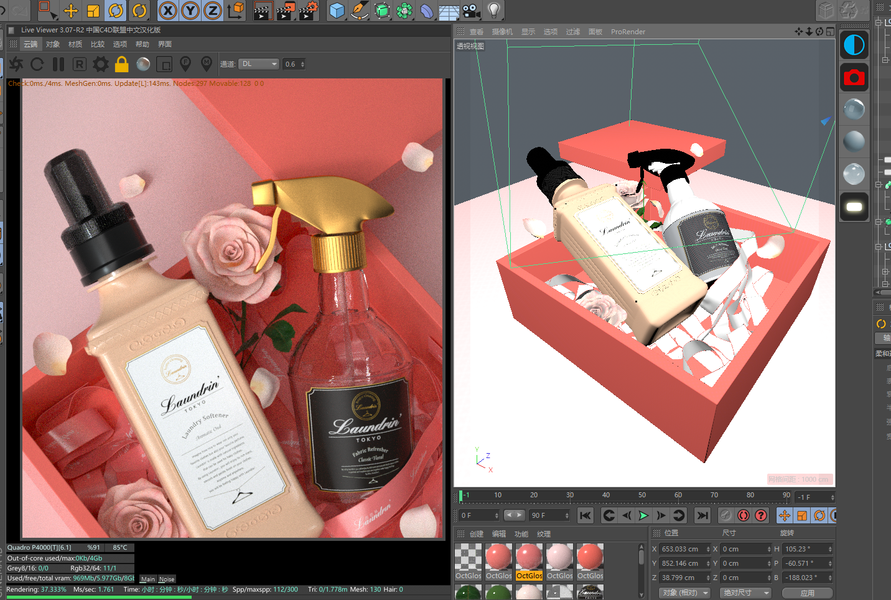The height and width of the screenshot is (600, 891).
Task: Open the DL channel dropdown
Action: [259, 64]
